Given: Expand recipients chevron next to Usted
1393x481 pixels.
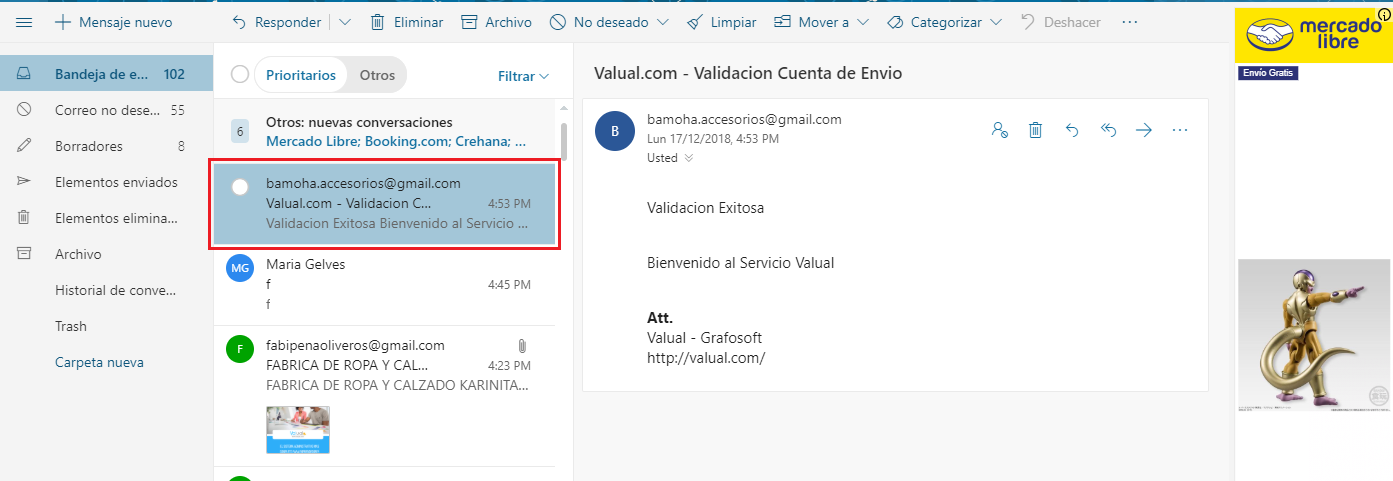Looking at the screenshot, I should 688,158.
